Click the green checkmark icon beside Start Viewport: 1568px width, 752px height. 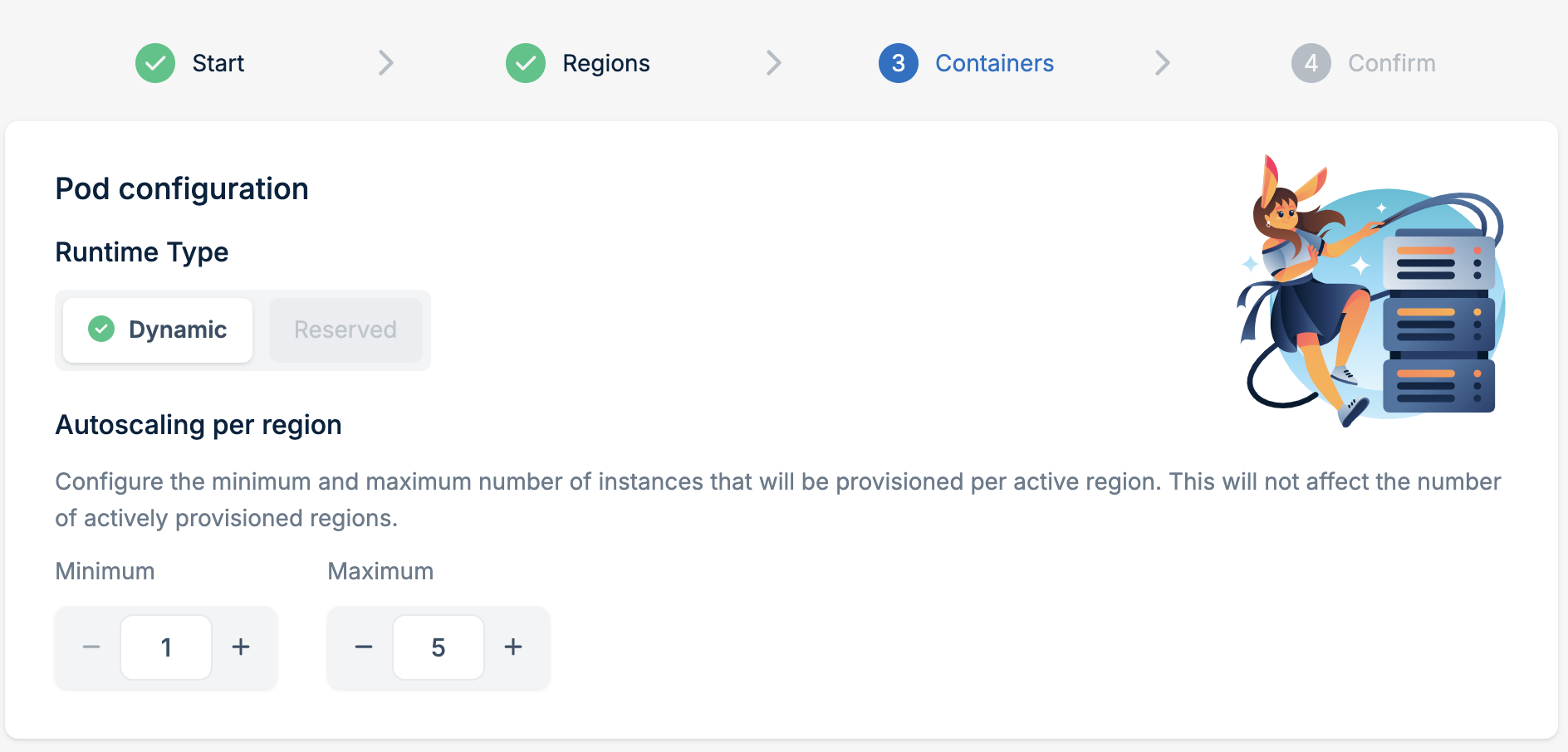pyautogui.click(x=155, y=63)
